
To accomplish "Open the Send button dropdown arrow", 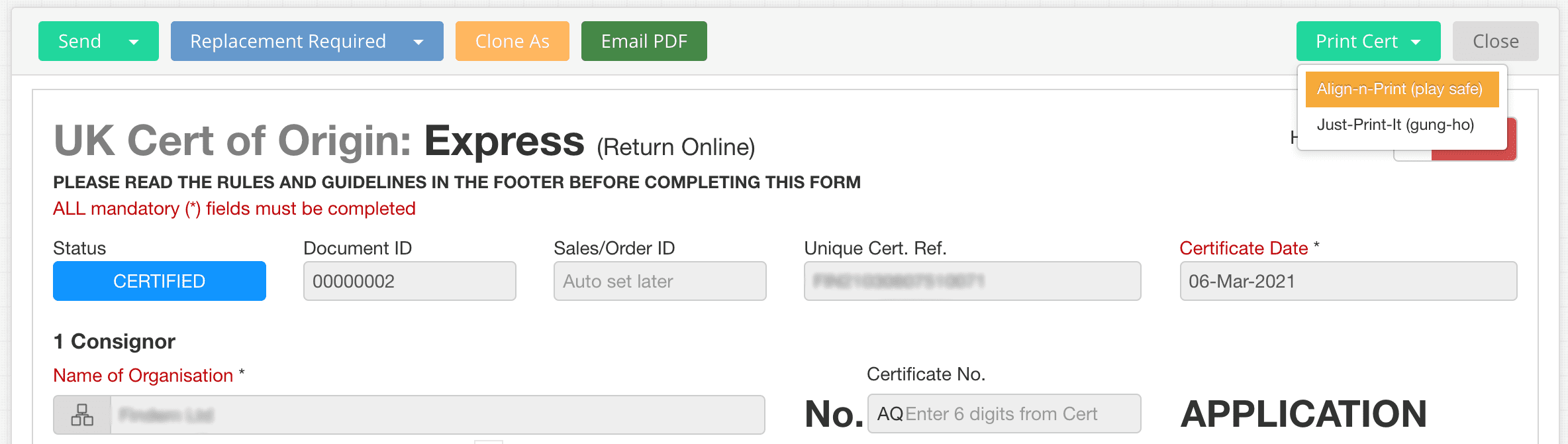I will point(134,42).
